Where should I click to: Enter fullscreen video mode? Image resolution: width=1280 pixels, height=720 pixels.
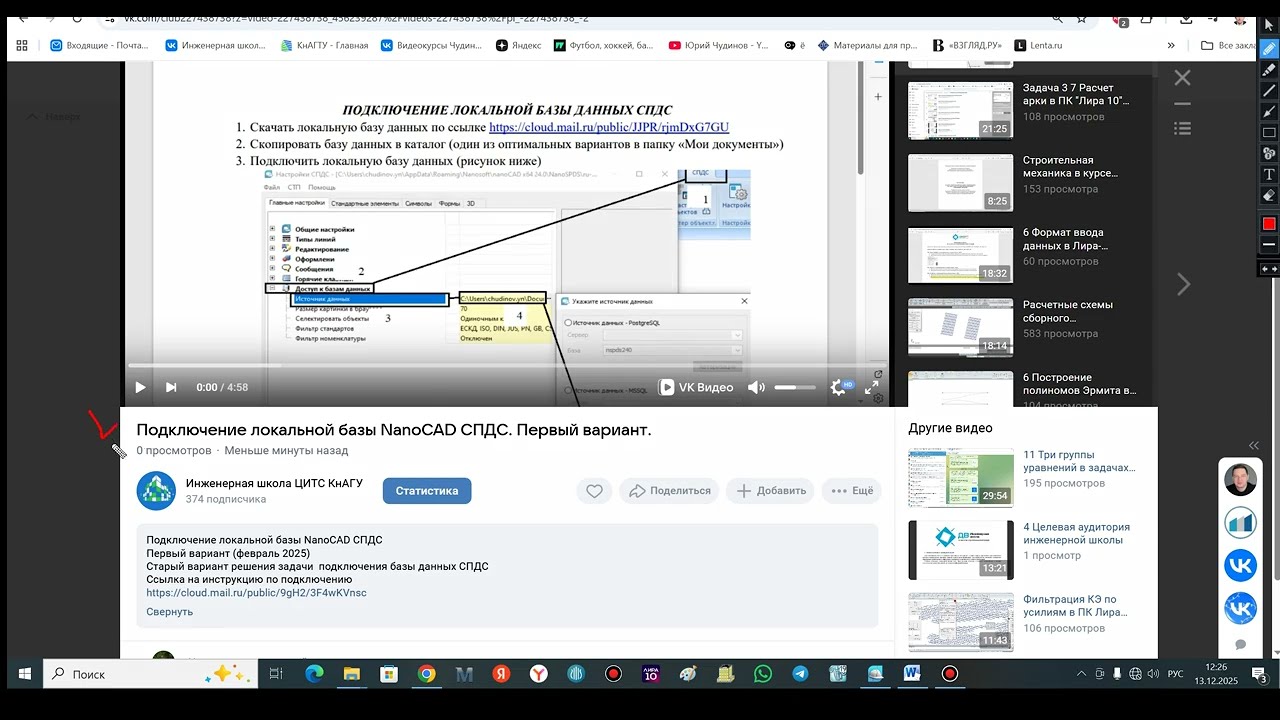(x=871, y=387)
